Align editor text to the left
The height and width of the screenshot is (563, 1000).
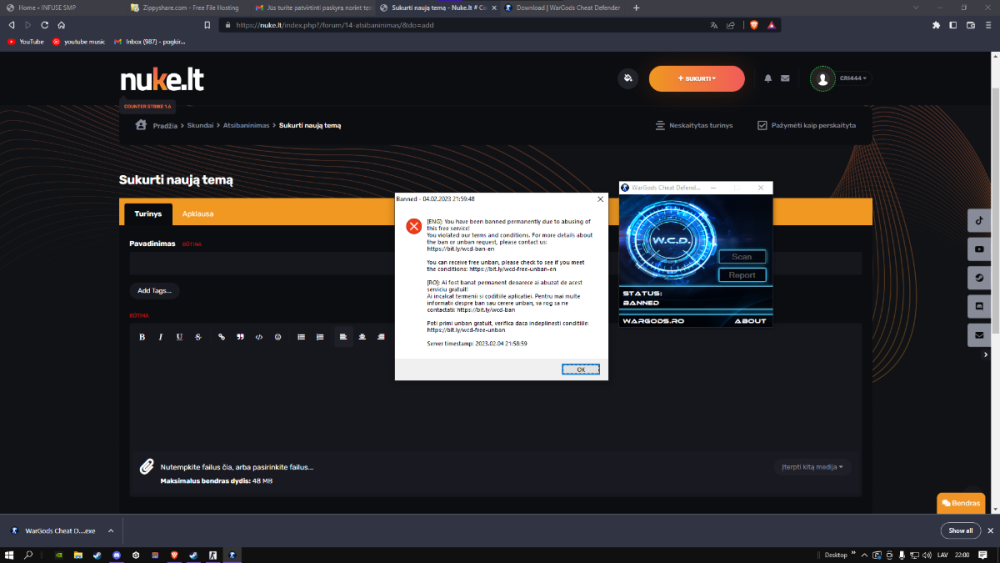(x=343, y=337)
